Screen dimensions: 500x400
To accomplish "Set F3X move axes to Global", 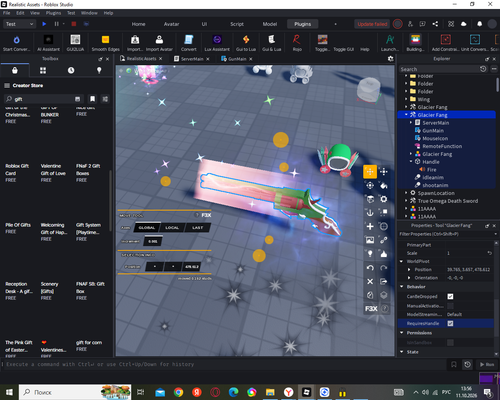I will [x=147, y=228].
